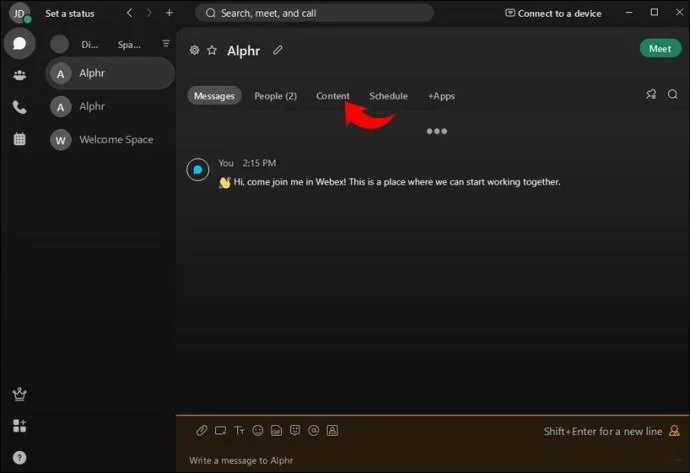
Task: Click the green Meet button
Action: click(x=660, y=49)
